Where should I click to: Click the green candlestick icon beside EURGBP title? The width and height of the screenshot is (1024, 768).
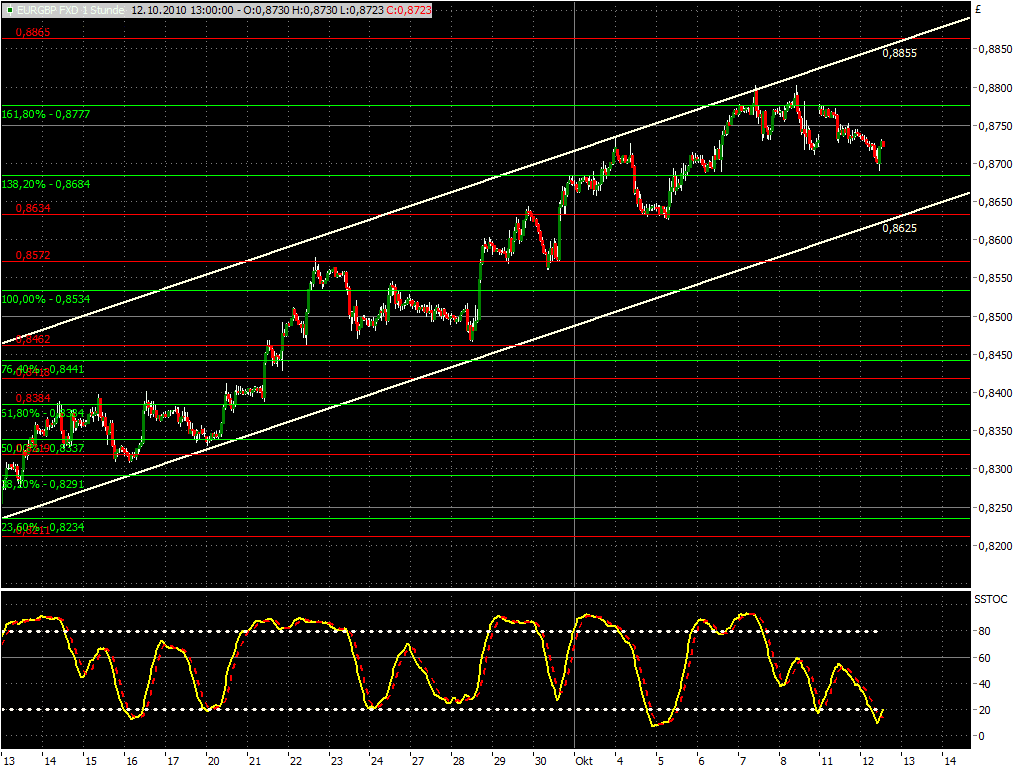coord(9,10)
